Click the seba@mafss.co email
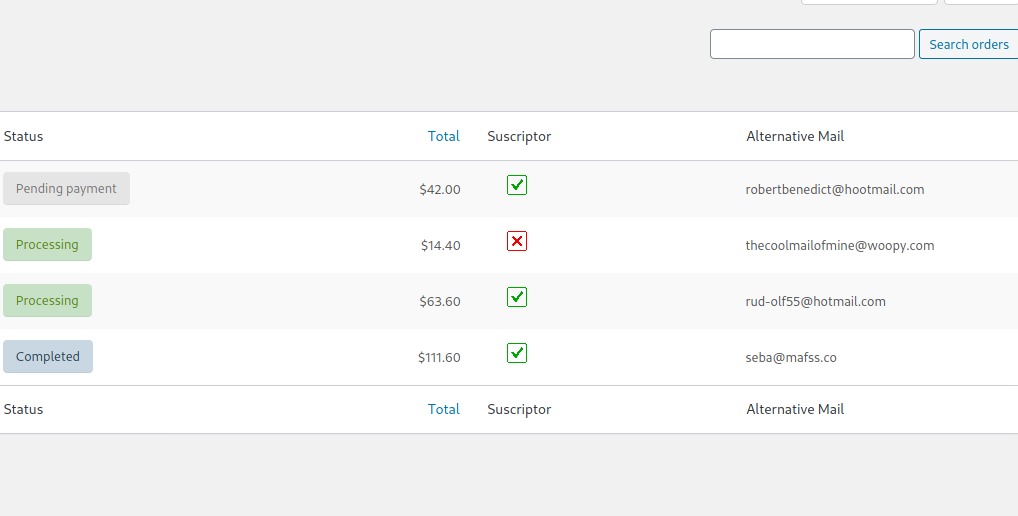Viewport: 1018px width, 516px height. 791,358
